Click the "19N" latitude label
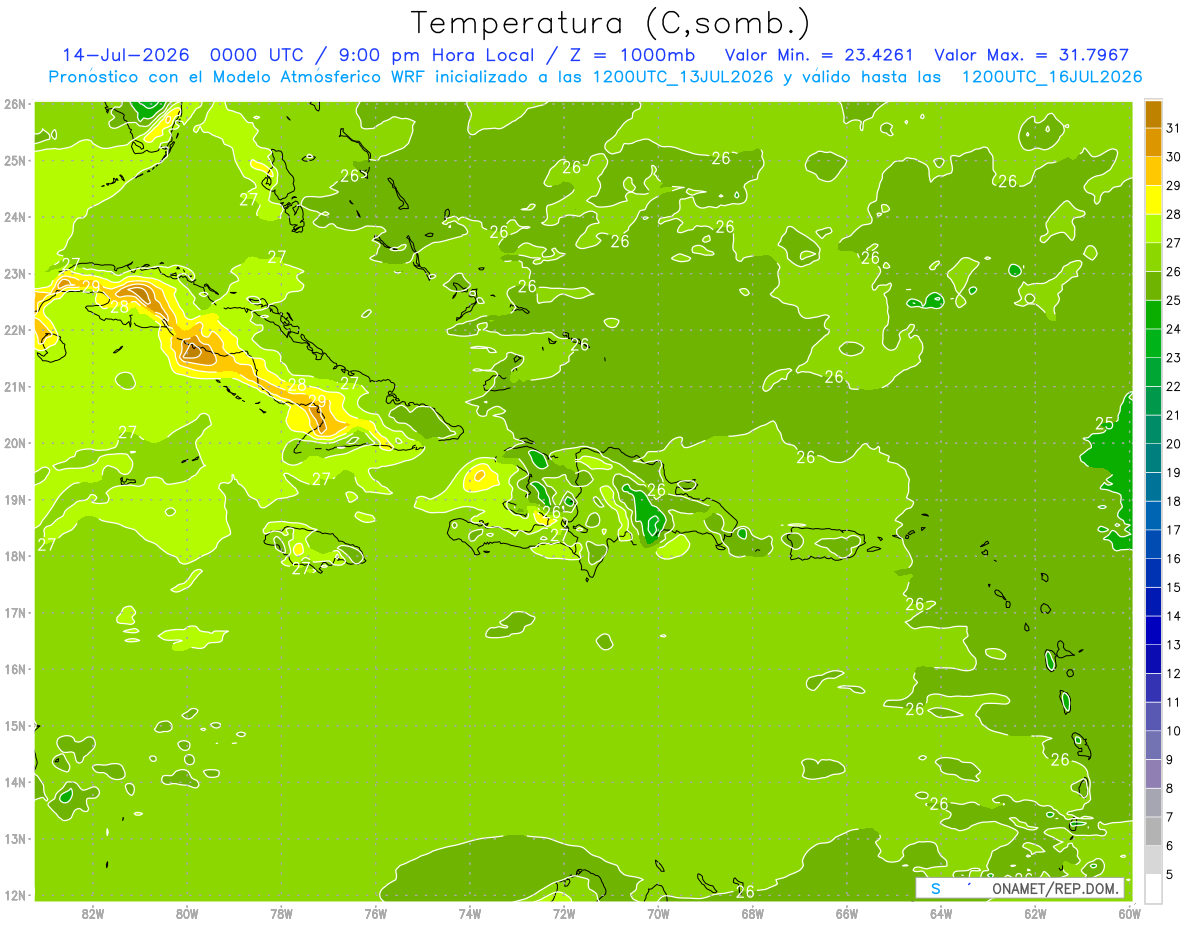The image size is (1200, 927). click(15, 500)
